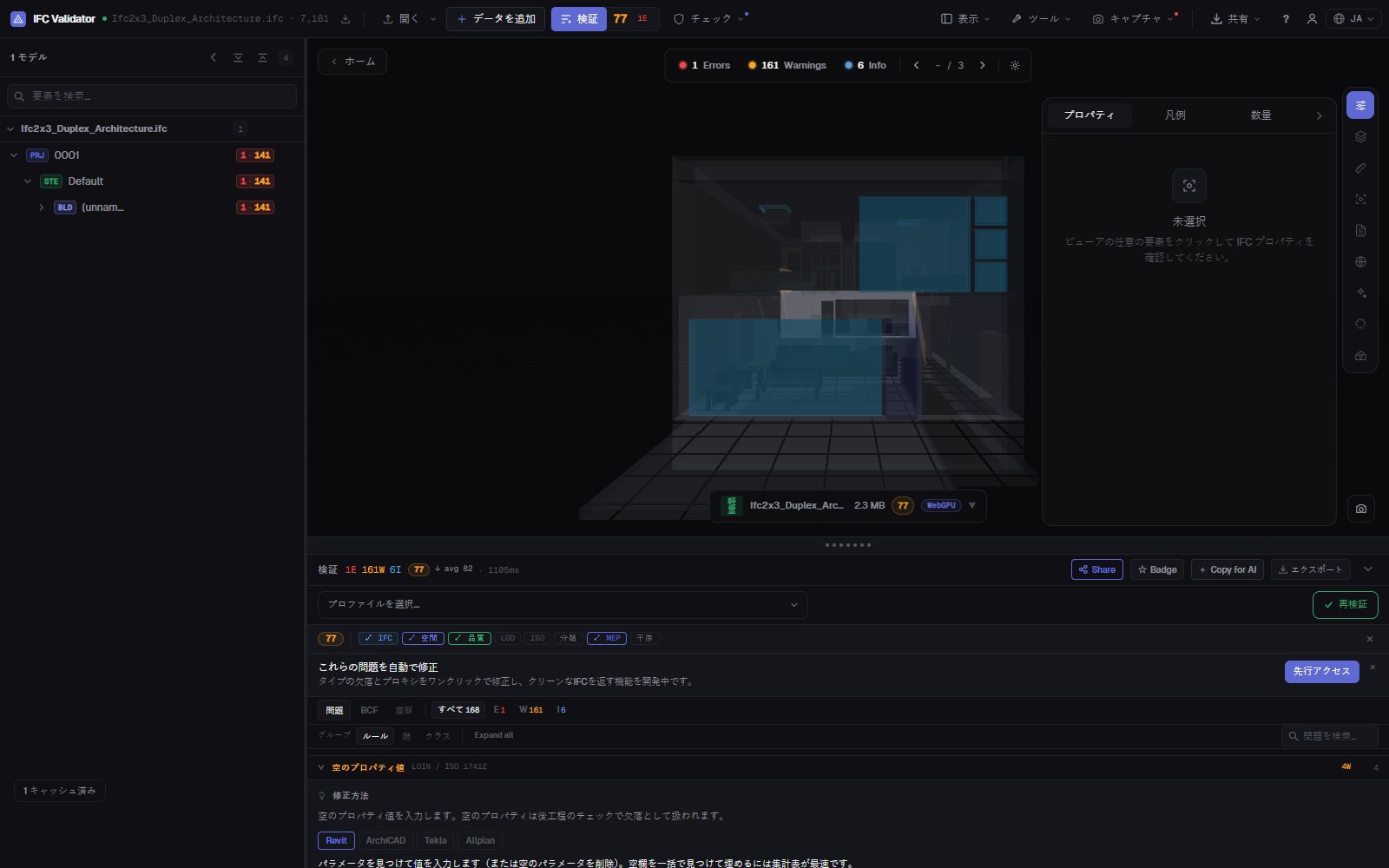Activate the focus selection icon in right sidebar
The image size is (1389, 868).
tap(1360, 200)
